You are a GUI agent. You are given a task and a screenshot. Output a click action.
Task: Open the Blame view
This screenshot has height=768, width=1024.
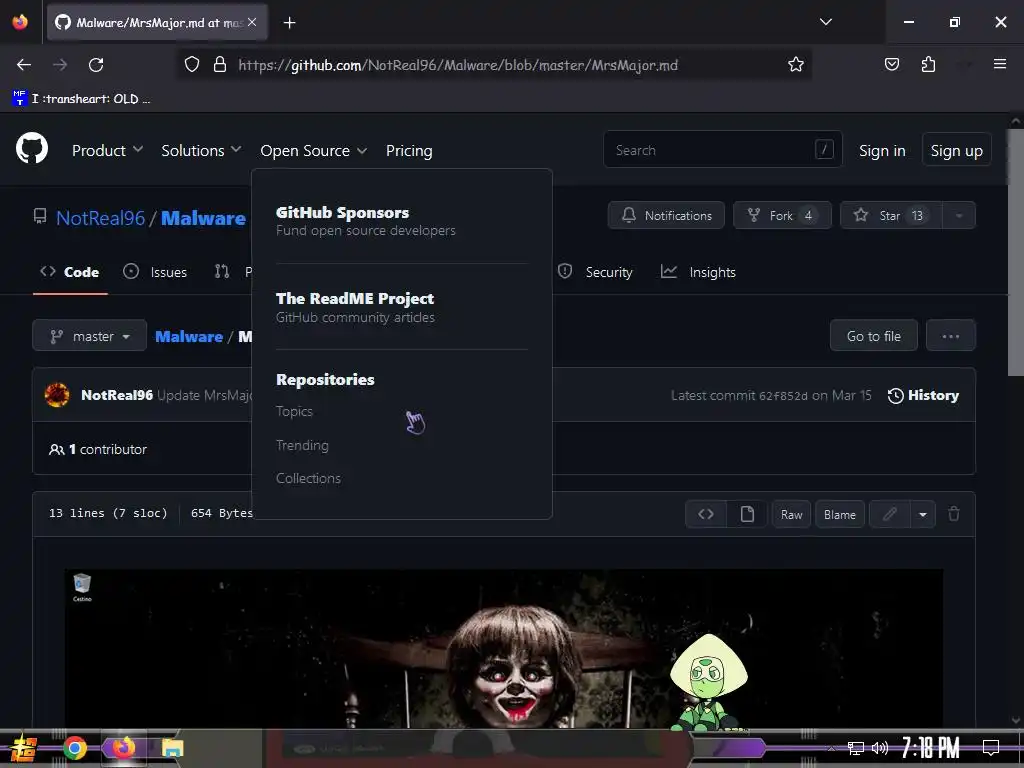coord(840,515)
